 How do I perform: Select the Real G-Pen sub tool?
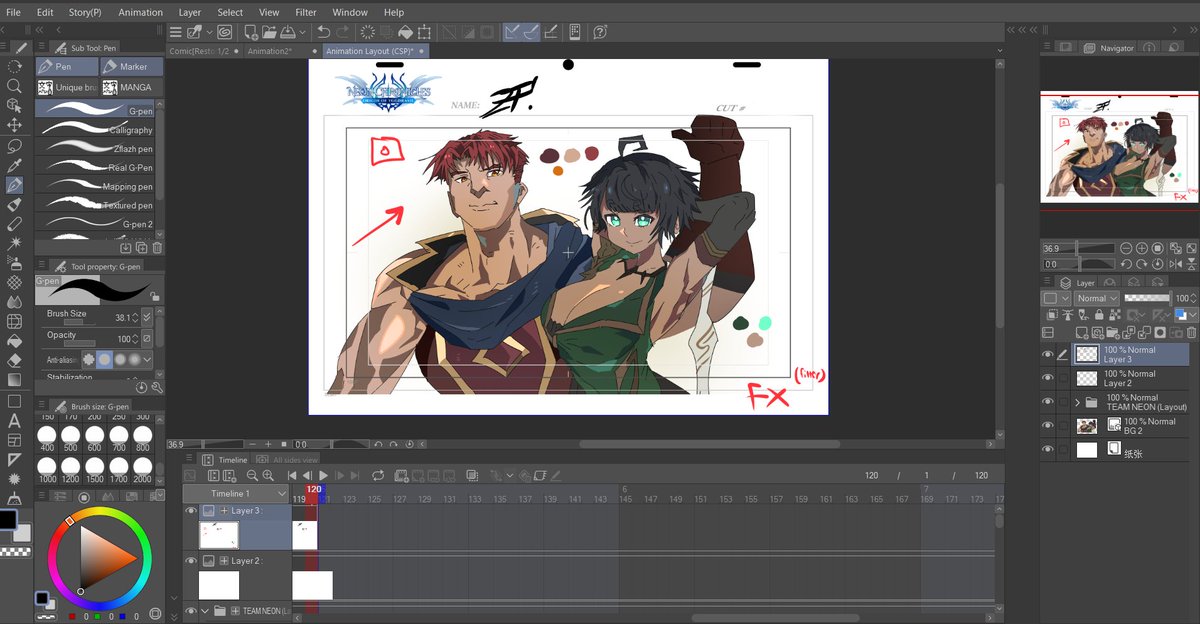coord(97,167)
